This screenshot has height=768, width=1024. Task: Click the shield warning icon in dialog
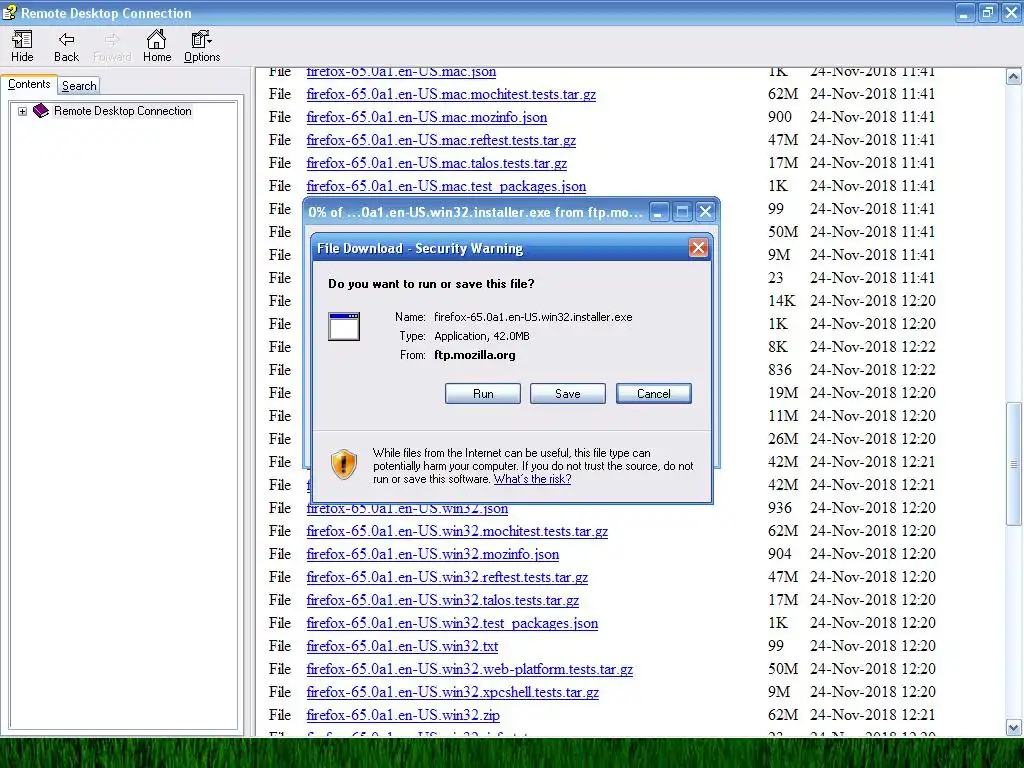pyautogui.click(x=344, y=464)
